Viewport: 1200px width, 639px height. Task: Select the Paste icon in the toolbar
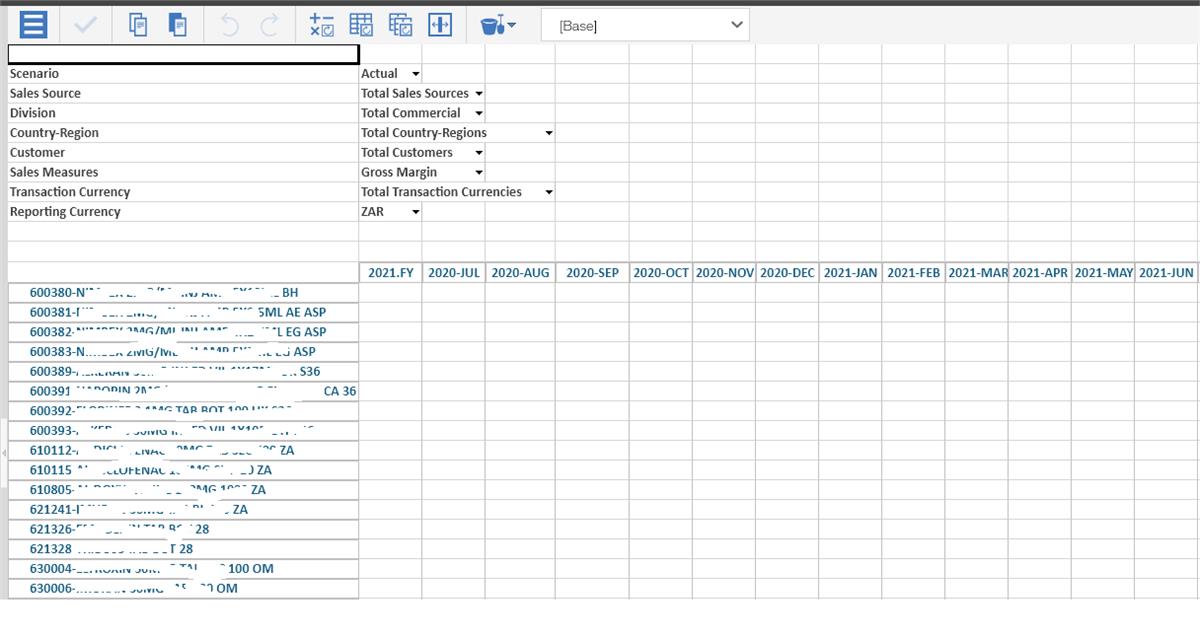point(178,24)
